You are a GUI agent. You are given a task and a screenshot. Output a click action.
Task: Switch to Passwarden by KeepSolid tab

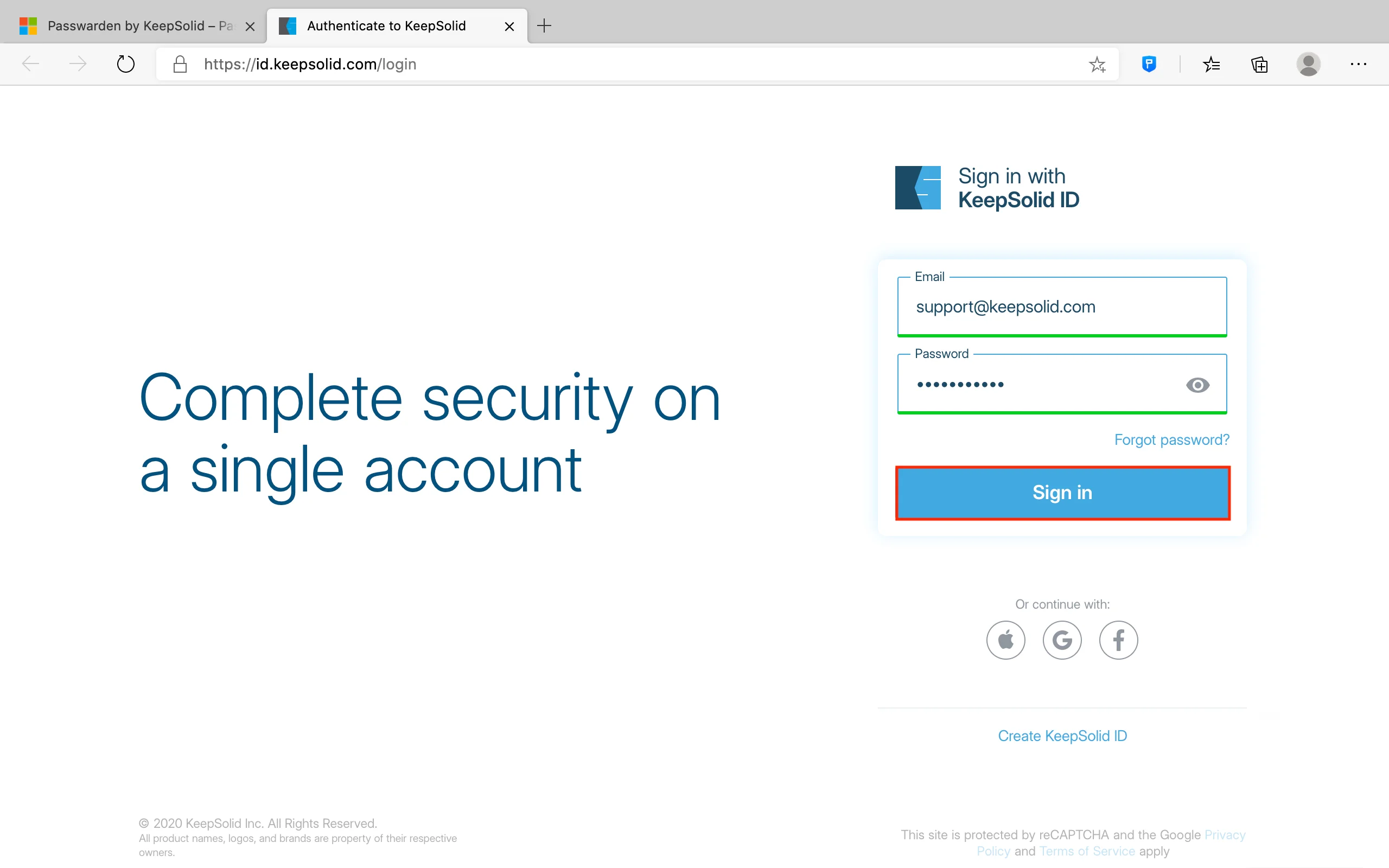pos(132,26)
